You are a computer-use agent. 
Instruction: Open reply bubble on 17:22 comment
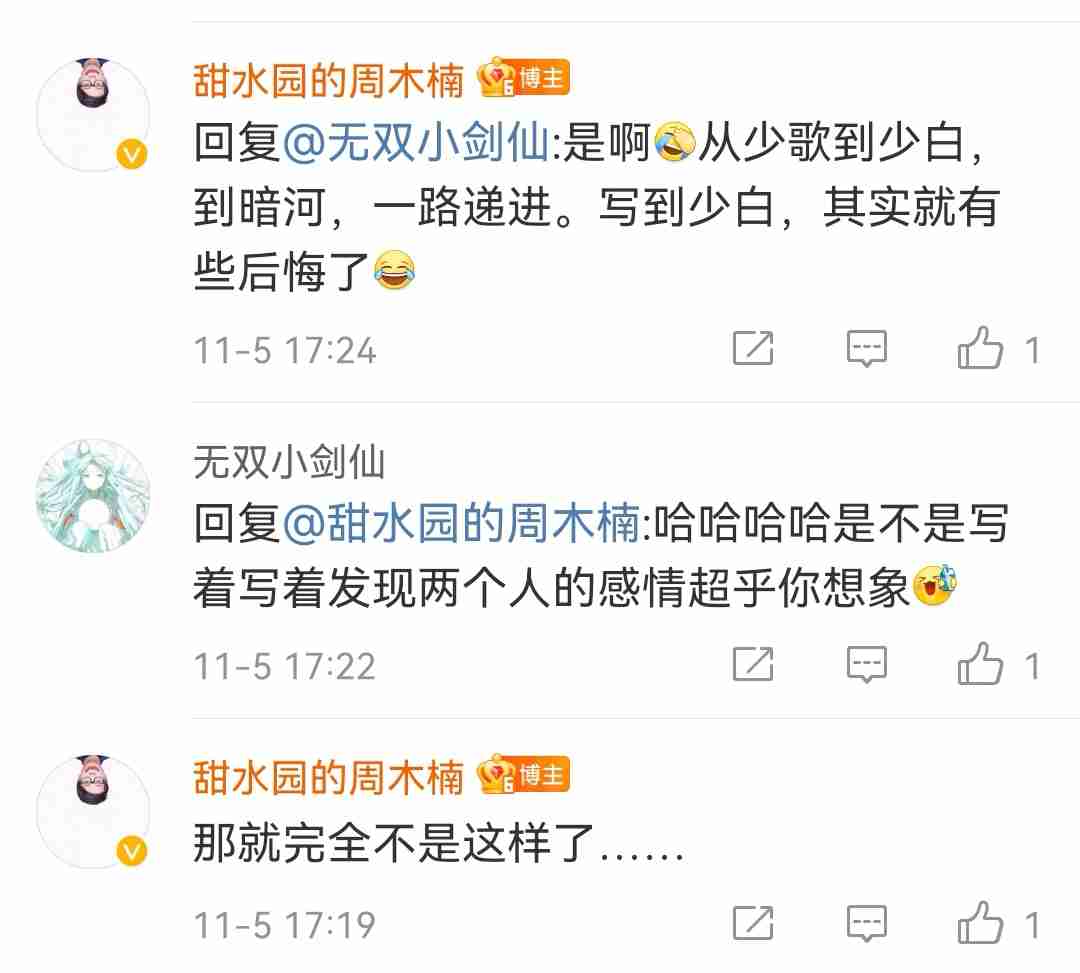866,665
